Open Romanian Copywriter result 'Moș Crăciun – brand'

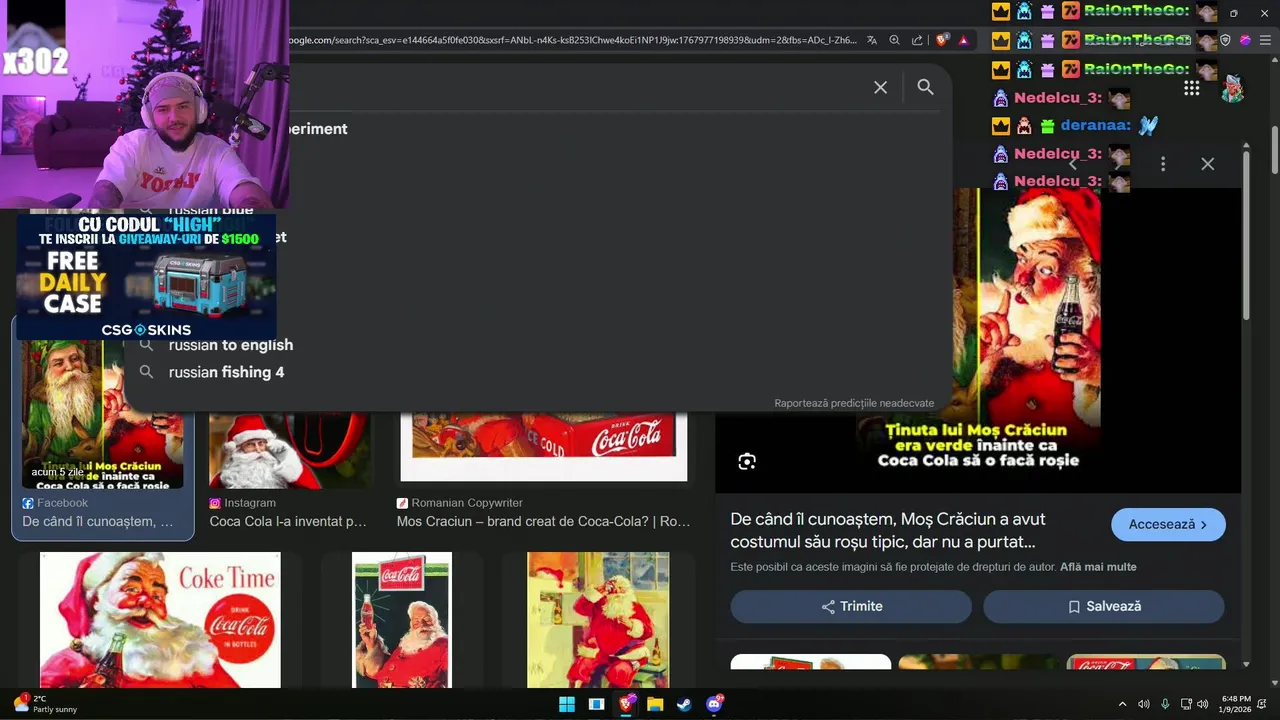[544, 521]
